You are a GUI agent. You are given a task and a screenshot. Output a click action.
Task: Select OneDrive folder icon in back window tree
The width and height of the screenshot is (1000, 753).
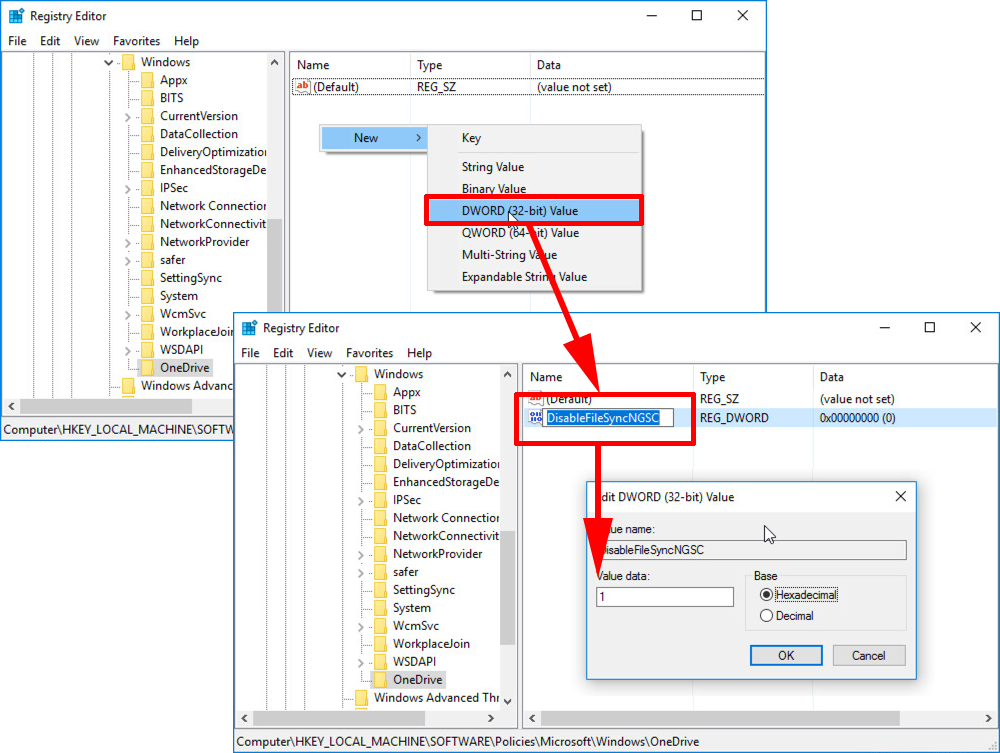(x=147, y=367)
